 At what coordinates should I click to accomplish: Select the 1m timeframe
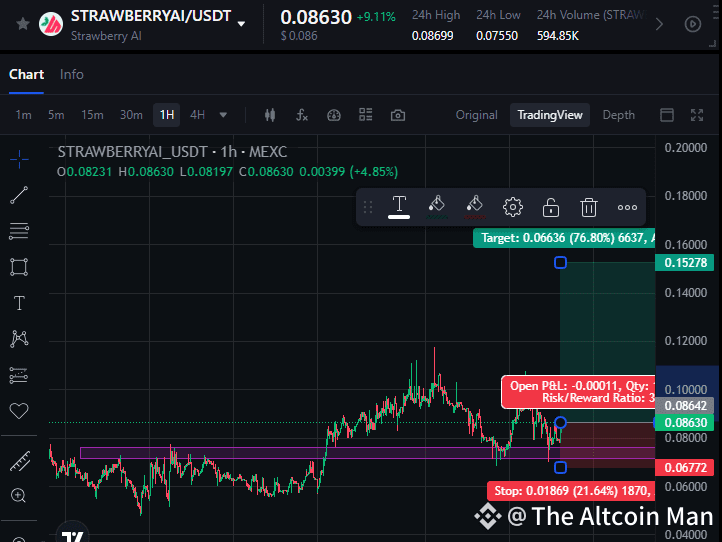coord(23,115)
